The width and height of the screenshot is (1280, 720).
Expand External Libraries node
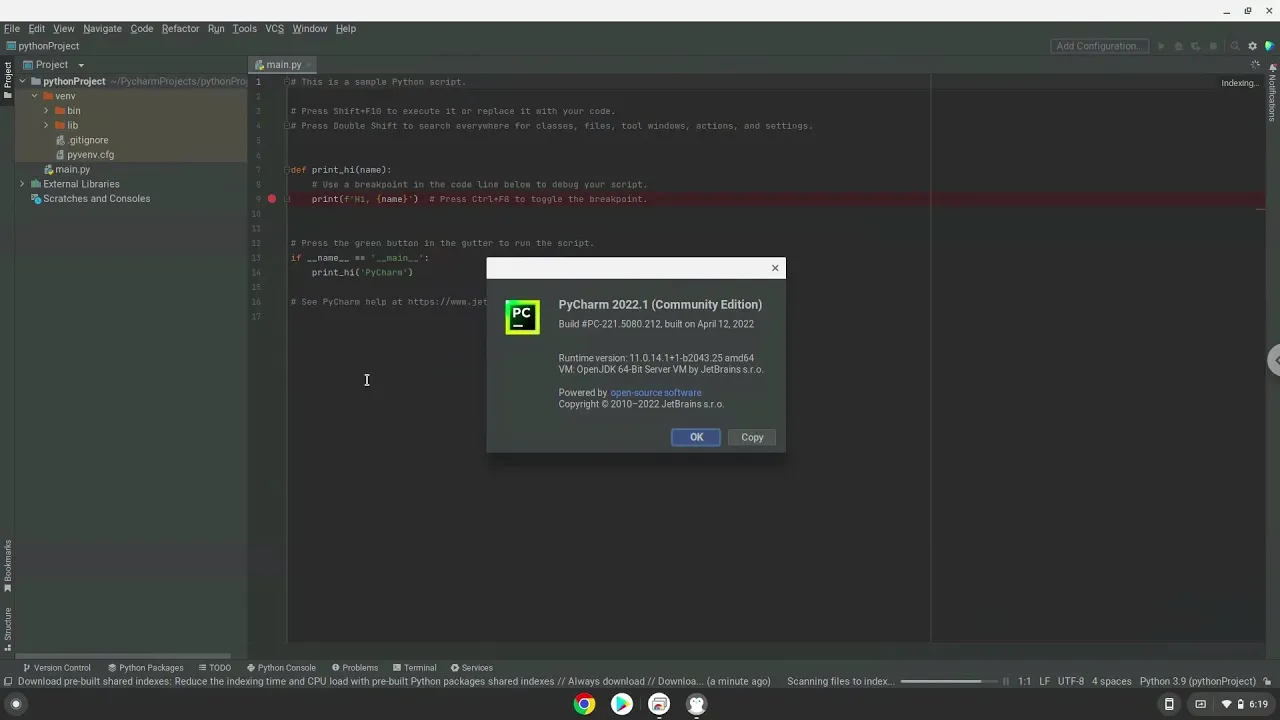[22, 184]
